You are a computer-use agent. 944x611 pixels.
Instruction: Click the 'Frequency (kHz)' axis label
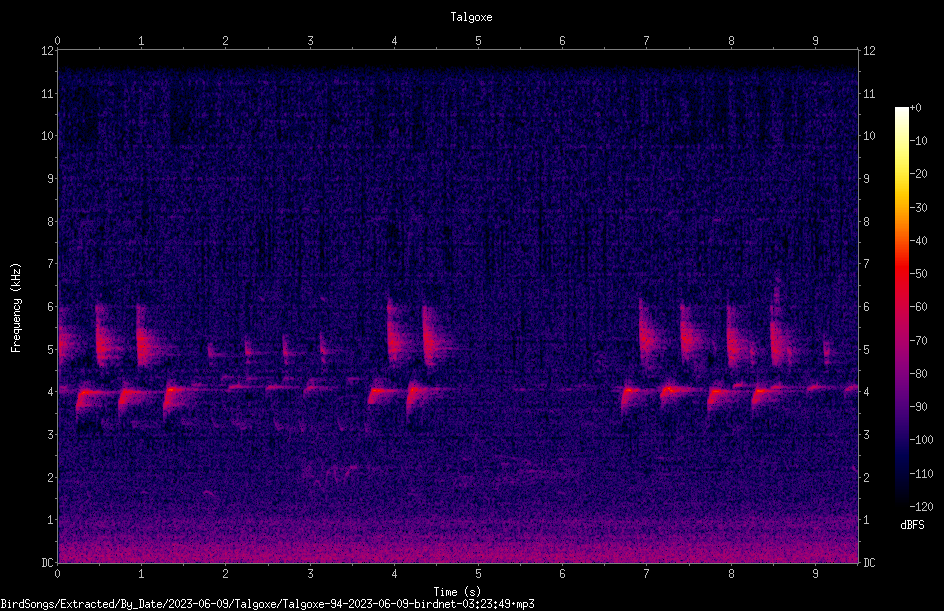pos(16,308)
